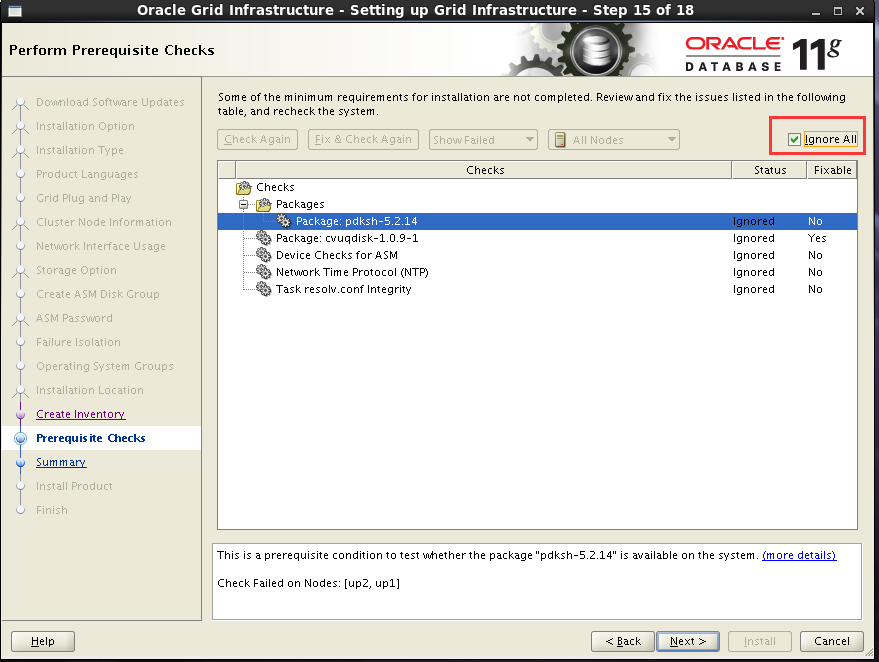The image size is (879, 662).
Task: Click Install Product step in sidebar
Action: click(74, 486)
